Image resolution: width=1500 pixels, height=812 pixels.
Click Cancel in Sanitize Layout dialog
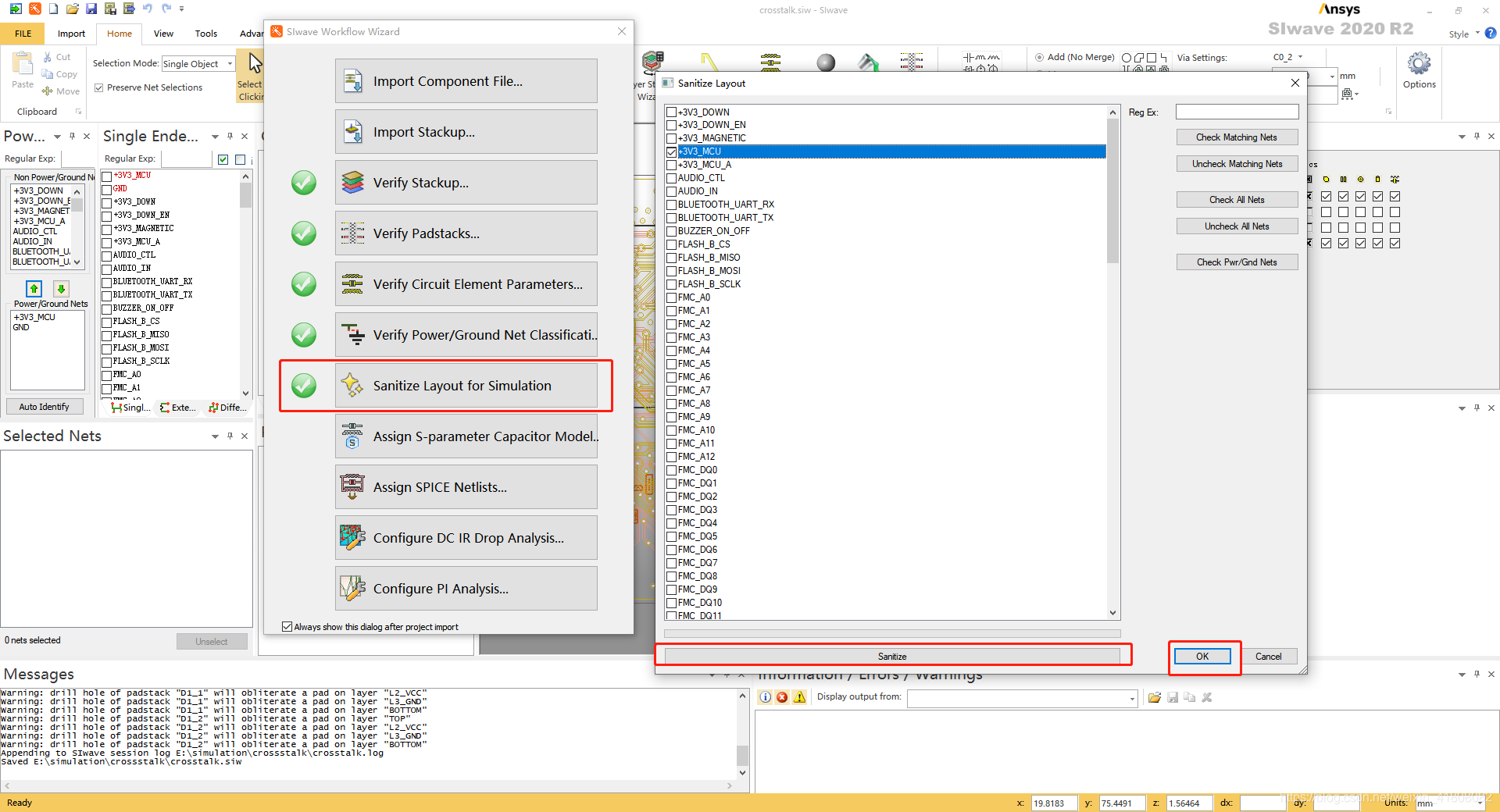pyautogui.click(x=1268, y=657)
